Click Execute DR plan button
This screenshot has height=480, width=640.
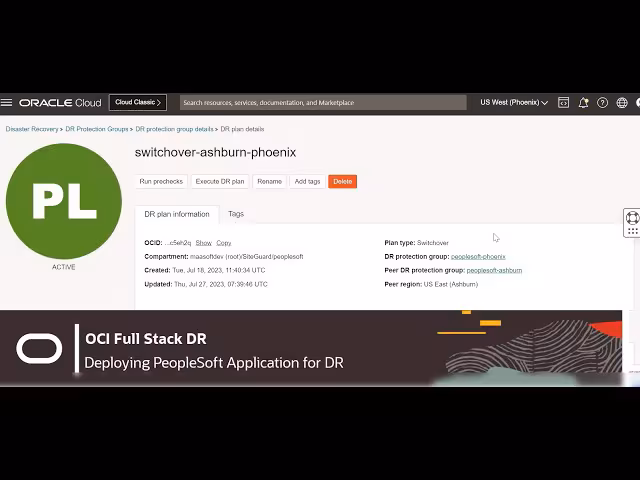tap(220, 182)
